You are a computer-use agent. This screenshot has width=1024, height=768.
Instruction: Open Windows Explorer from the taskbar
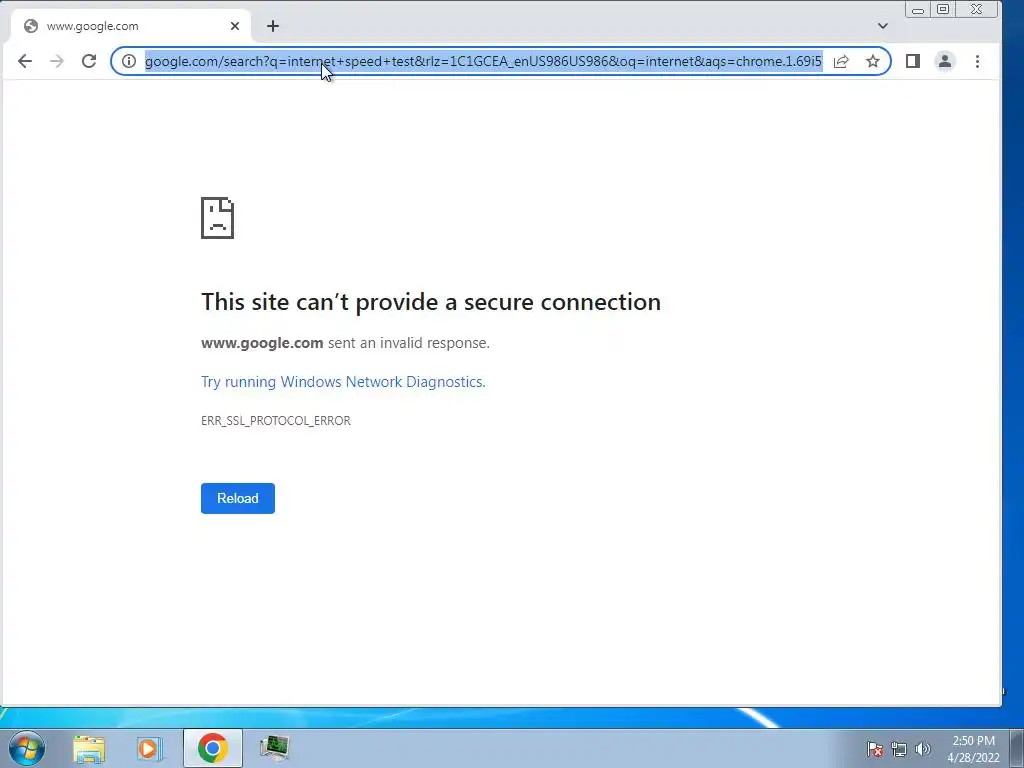click(x=89, y=748)
